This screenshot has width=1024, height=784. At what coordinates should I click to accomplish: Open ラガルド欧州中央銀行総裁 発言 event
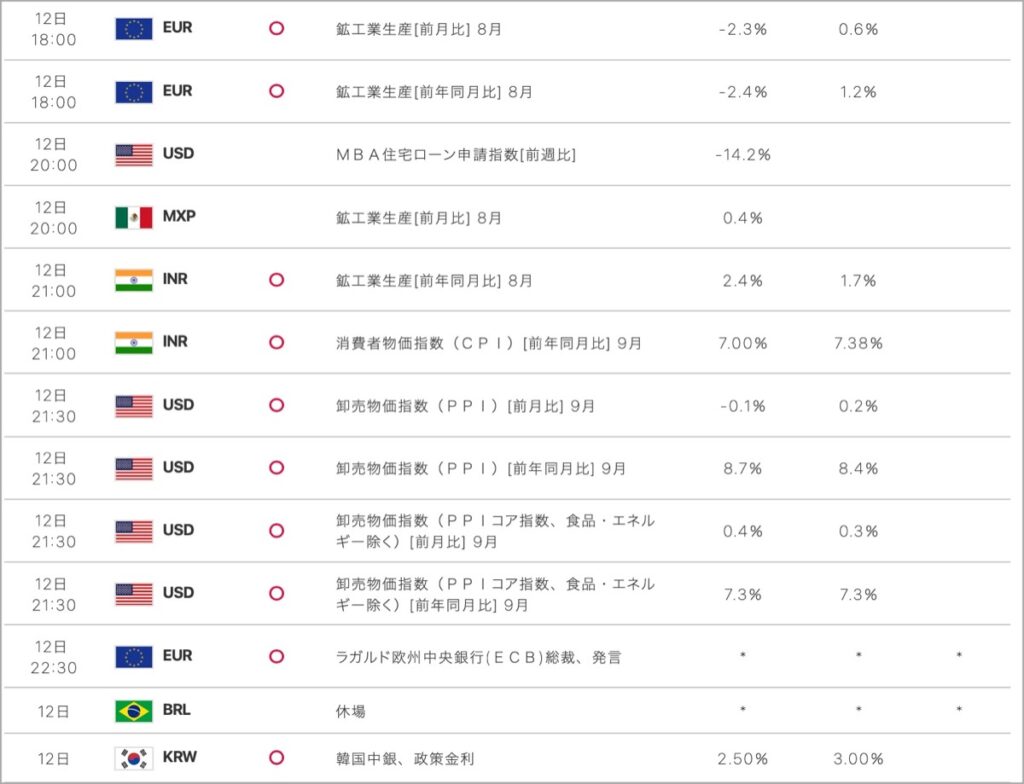click(x=478, y=657)
